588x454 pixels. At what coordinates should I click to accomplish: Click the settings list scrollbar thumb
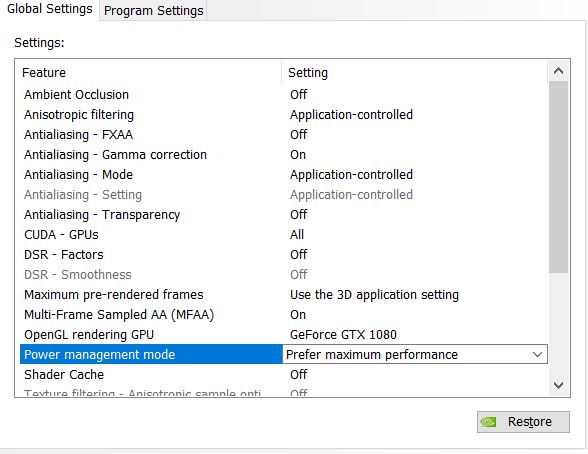pyautogui.click(x=558, y=177)
